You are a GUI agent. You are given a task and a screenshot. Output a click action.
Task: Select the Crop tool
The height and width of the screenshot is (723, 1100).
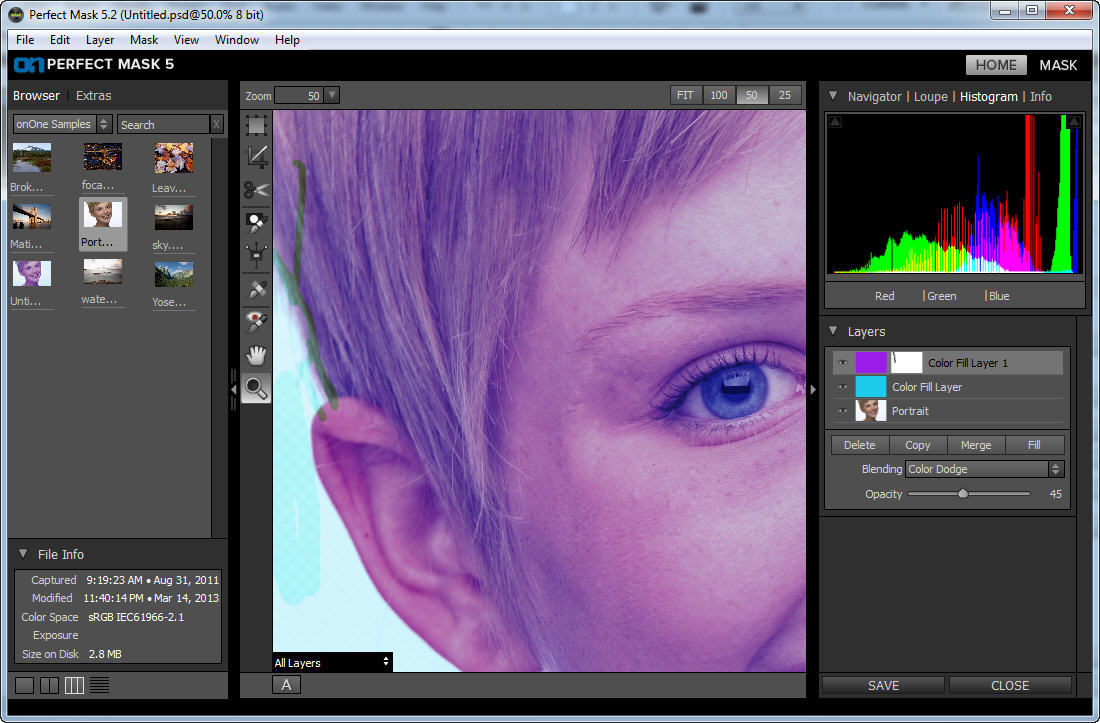pos(256,157)
